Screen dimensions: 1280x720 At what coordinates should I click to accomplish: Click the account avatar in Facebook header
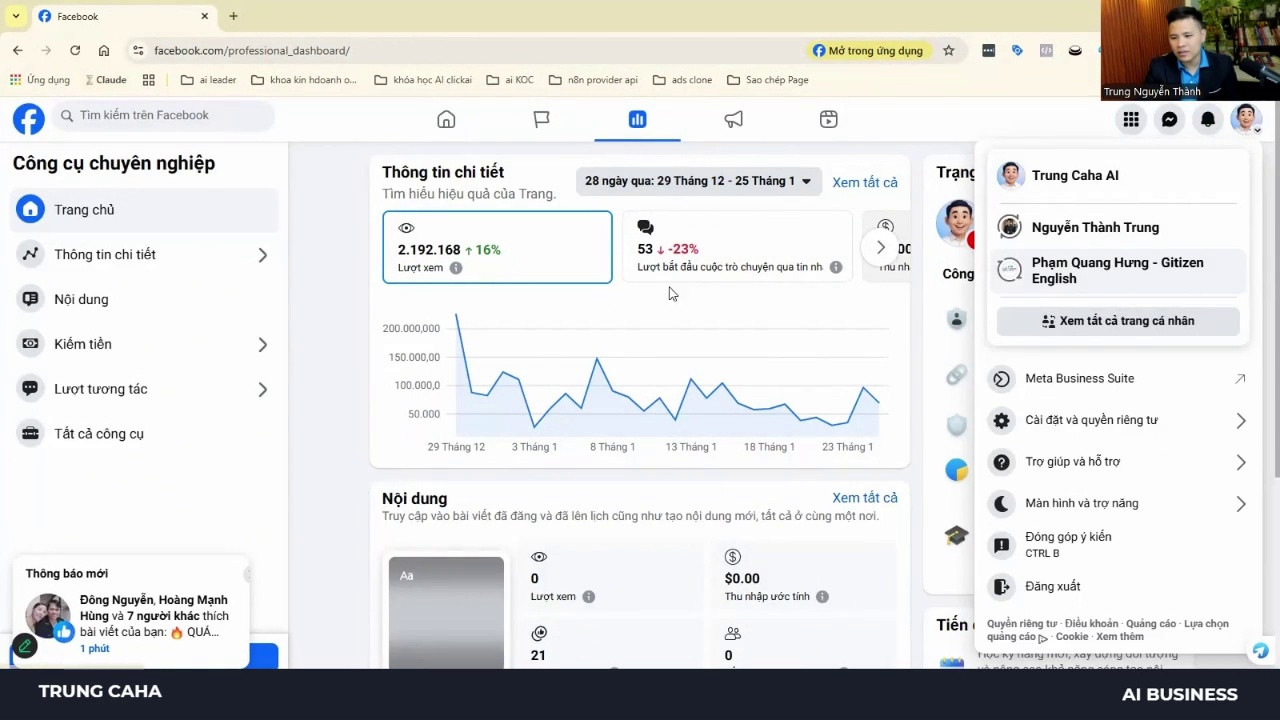(1246, 119)
